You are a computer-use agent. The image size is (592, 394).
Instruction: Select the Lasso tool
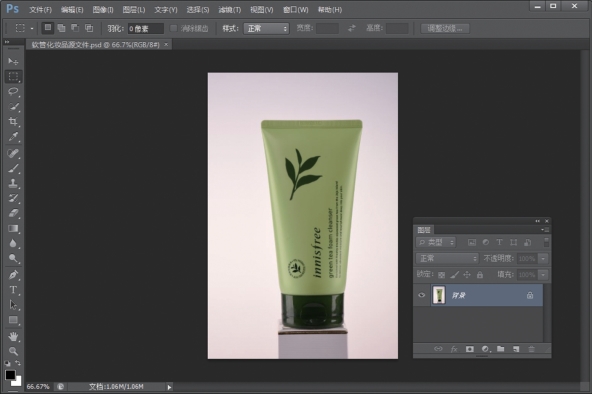tap(13, 92)
